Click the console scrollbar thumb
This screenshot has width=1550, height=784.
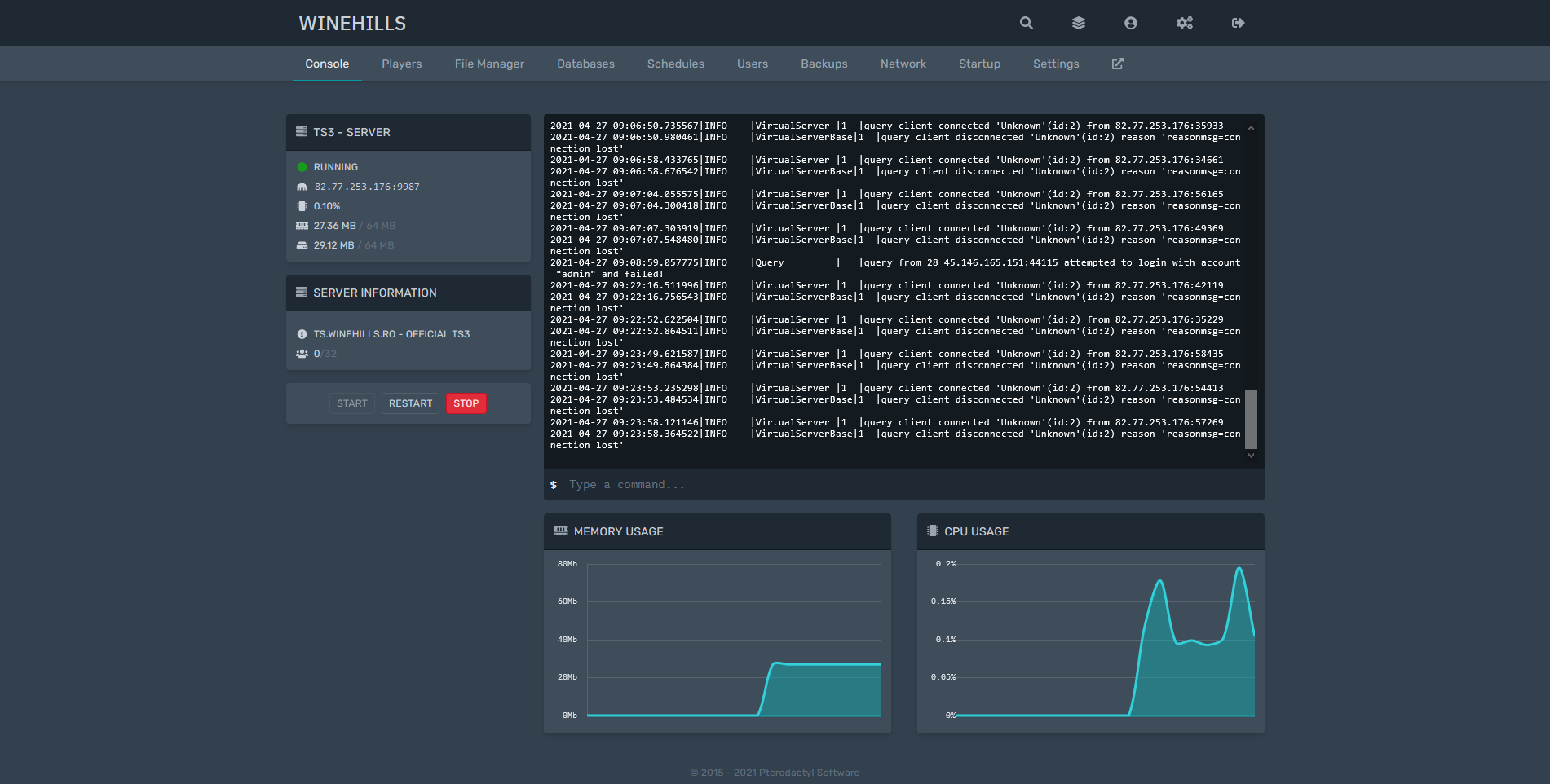coord(1251,419)
